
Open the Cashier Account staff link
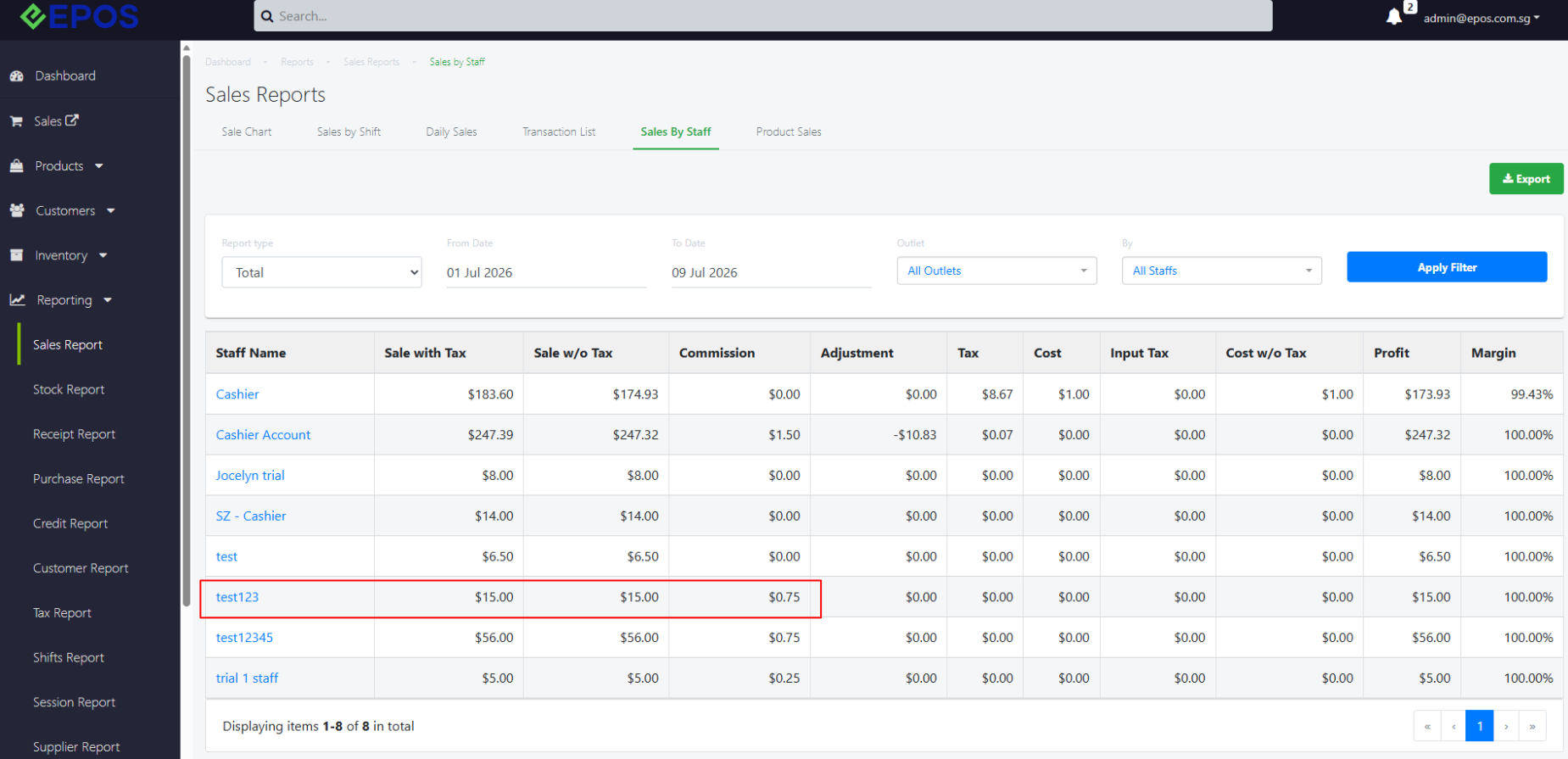(263, 435)
